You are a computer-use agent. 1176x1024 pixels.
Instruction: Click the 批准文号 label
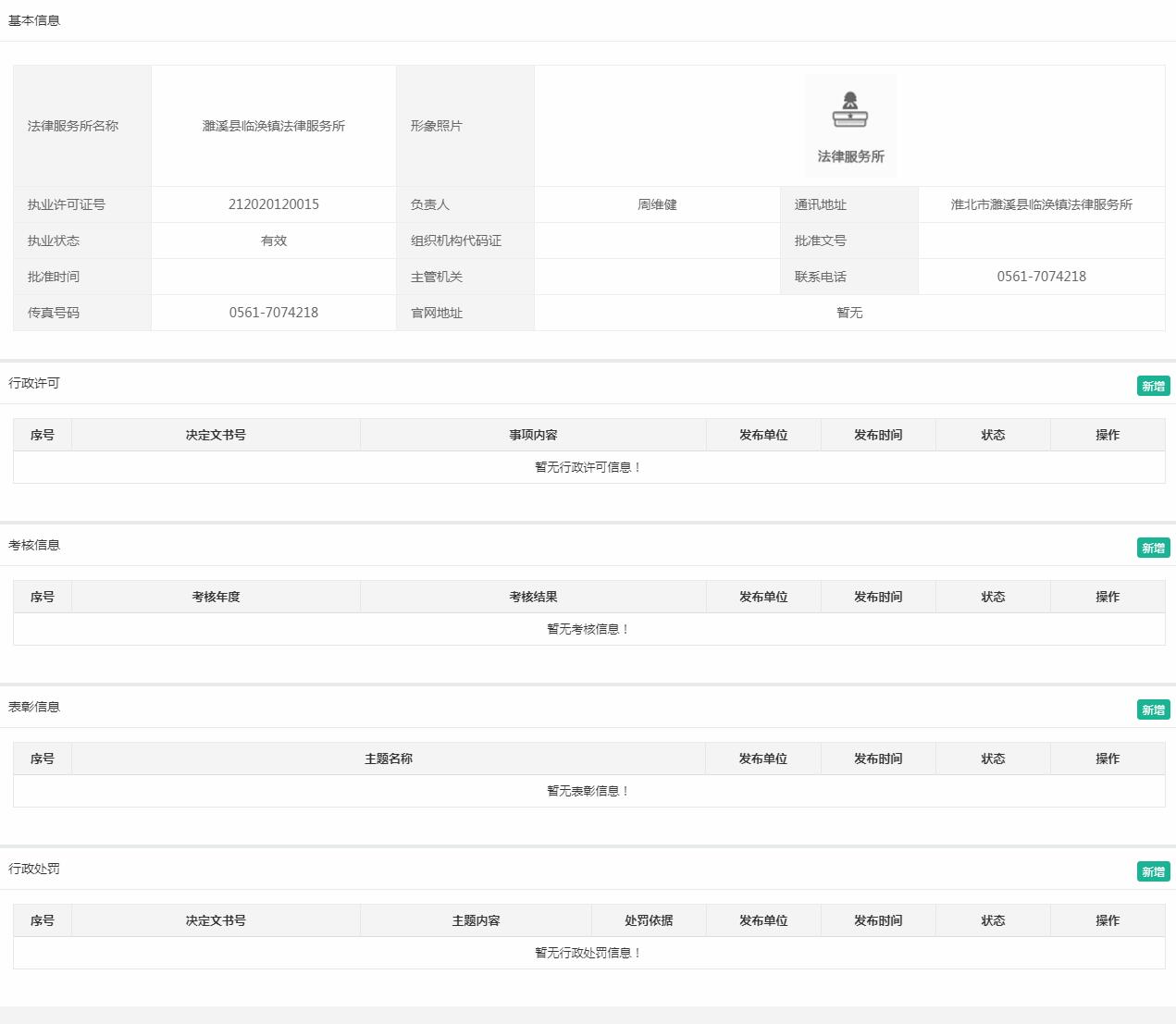coord(821,241)
